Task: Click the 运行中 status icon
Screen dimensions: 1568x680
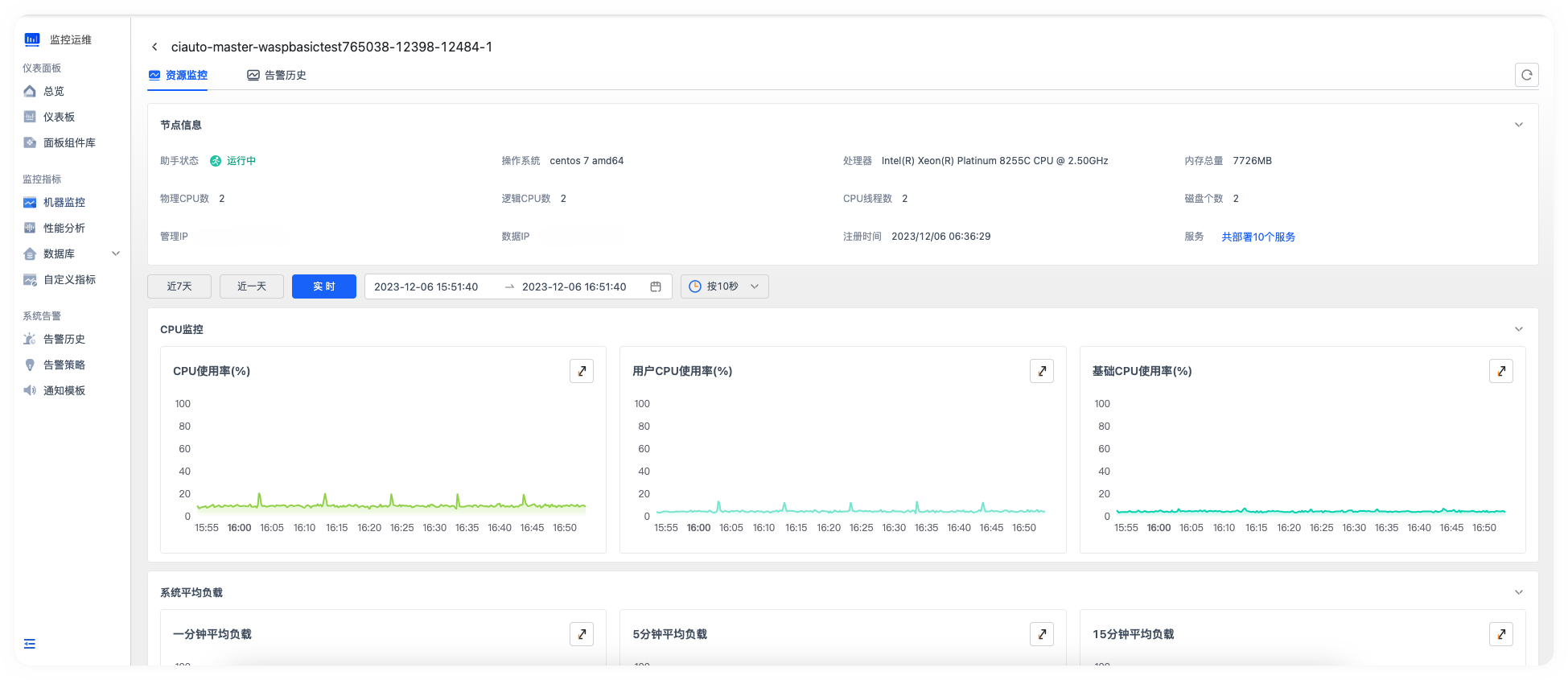Action: (216, 161)
